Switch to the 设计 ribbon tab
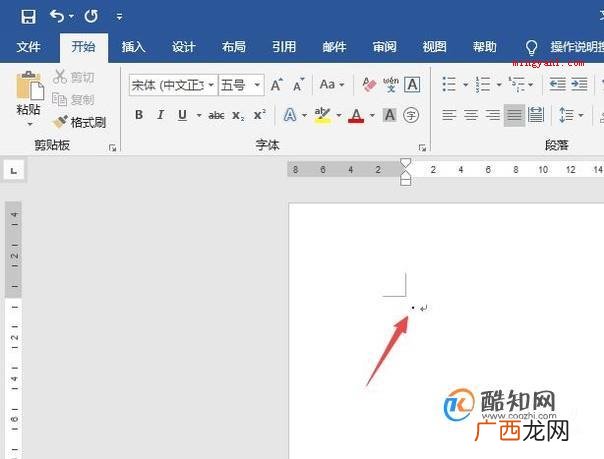The image size is (604, 459). pyautogui.click(x=183, y=47)
